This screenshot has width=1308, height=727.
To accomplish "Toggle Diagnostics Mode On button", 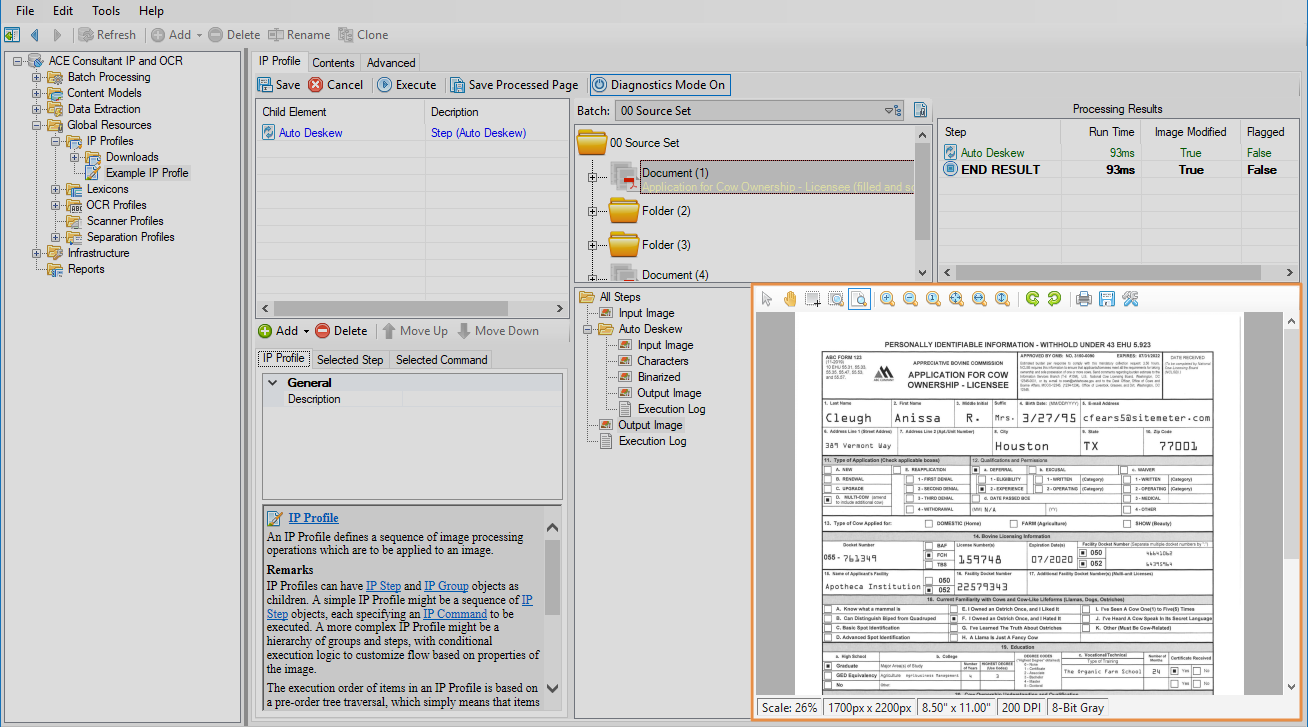I will pos(659,85).
